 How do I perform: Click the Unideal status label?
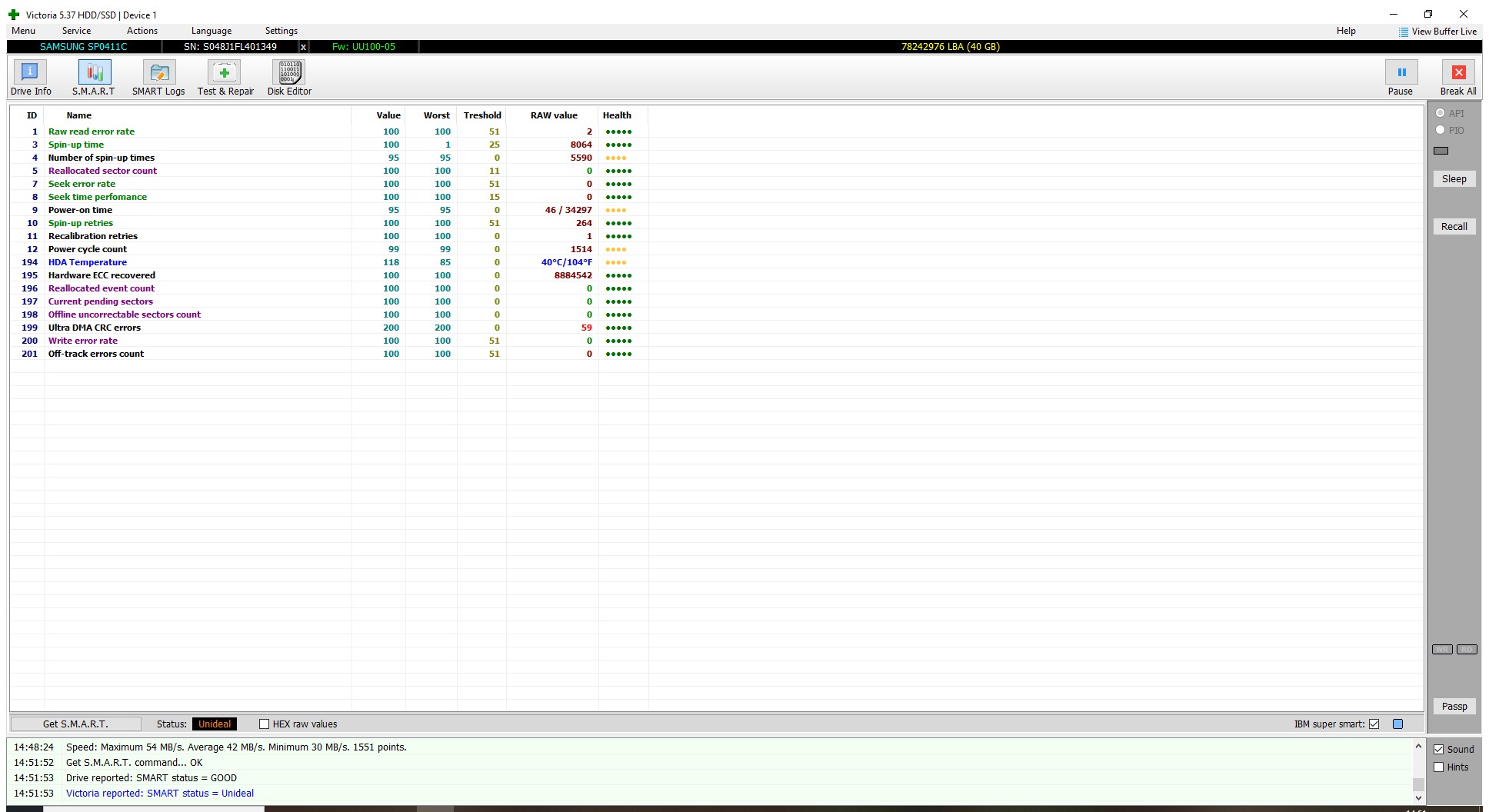pyautogui.click(x=215, y=724)
